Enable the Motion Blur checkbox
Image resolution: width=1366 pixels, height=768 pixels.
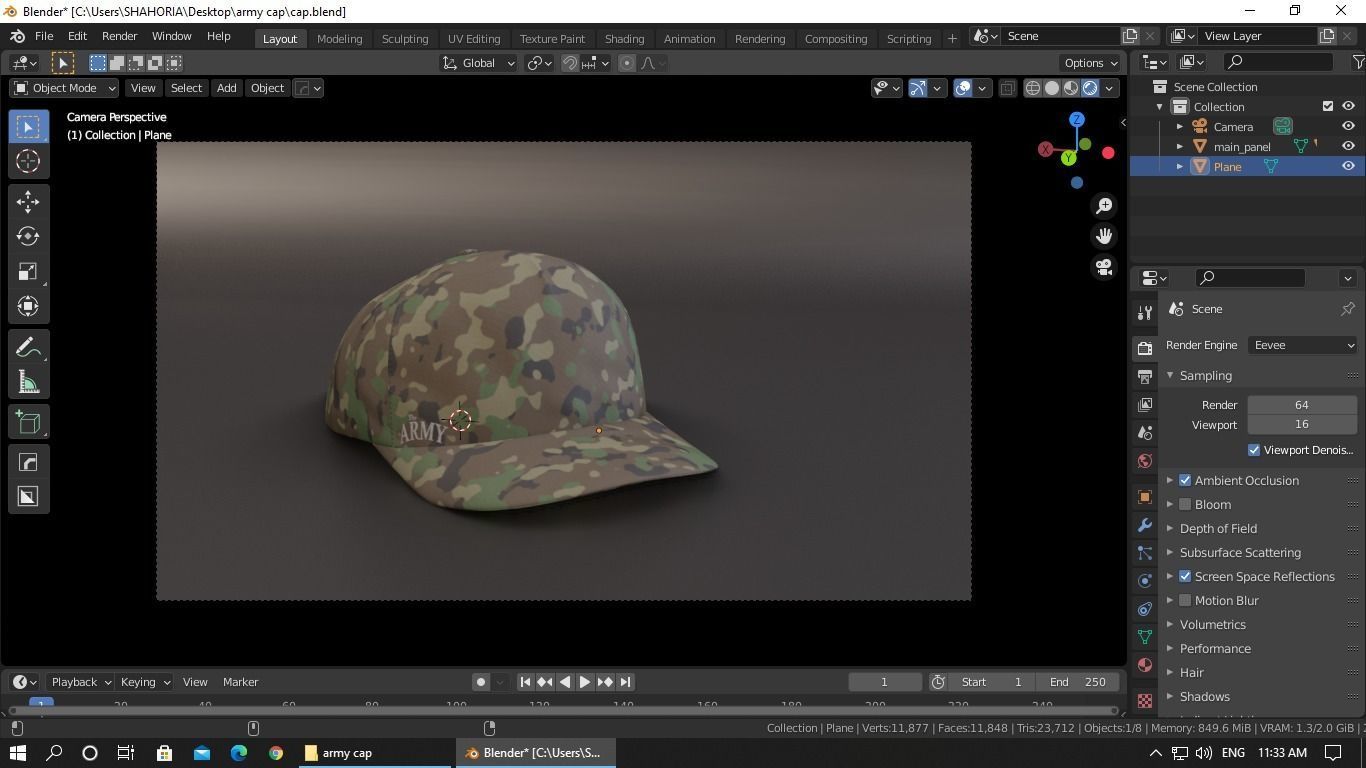click(1185, 600)
